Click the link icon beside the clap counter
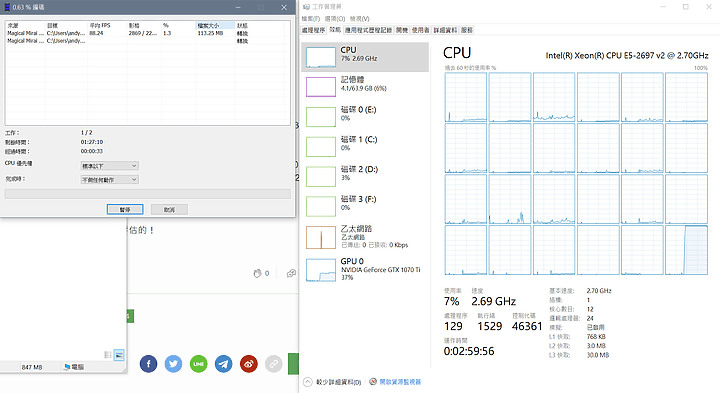The width and height of the screenshot is (720, 393). [291, 274]
